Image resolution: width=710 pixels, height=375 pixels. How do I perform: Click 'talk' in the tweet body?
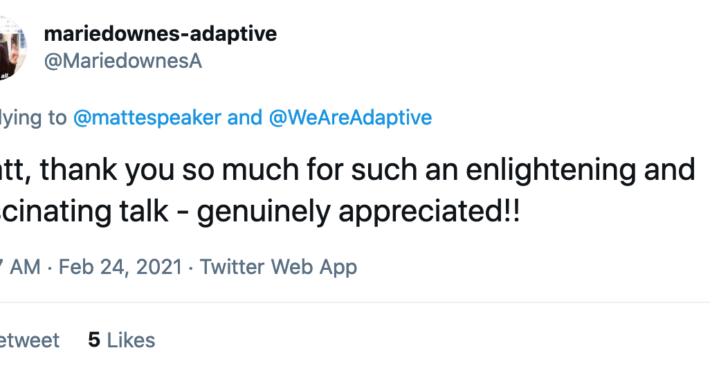[x=144, y=212]
